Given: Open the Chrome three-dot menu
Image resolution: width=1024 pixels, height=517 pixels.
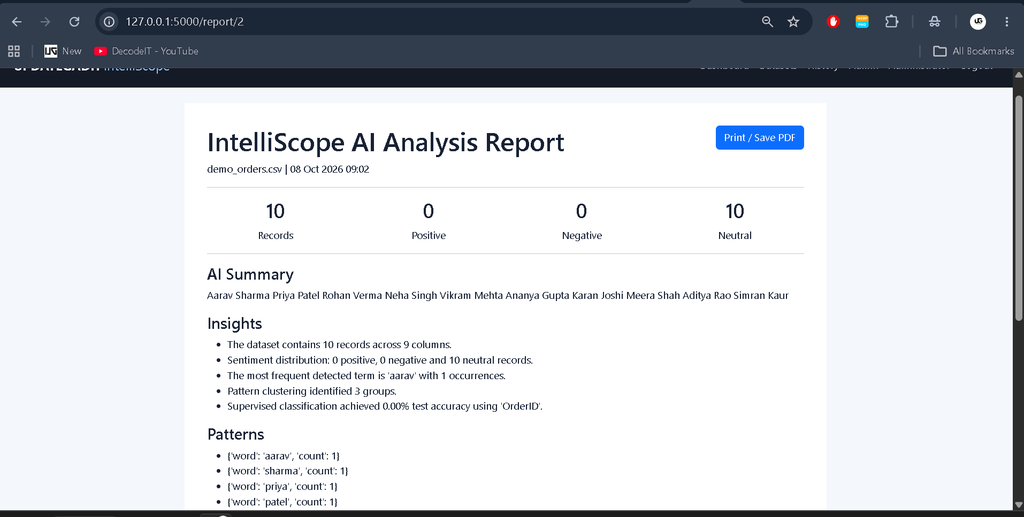Looking at the screenshot, I should point(1006,22).
